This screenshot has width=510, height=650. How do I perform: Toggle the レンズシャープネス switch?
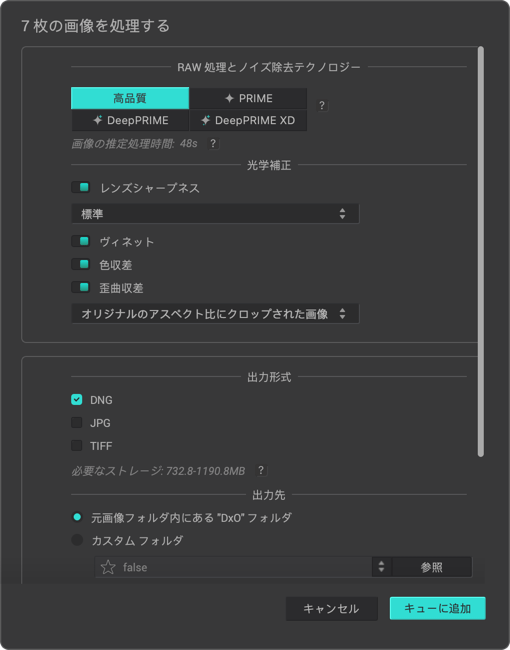pos(81,187)
